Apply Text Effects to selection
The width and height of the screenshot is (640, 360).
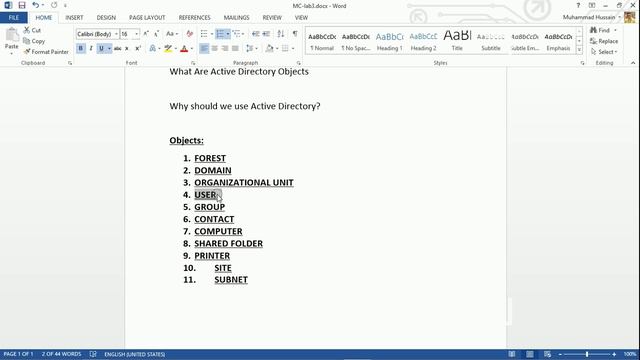coord(153,49)
